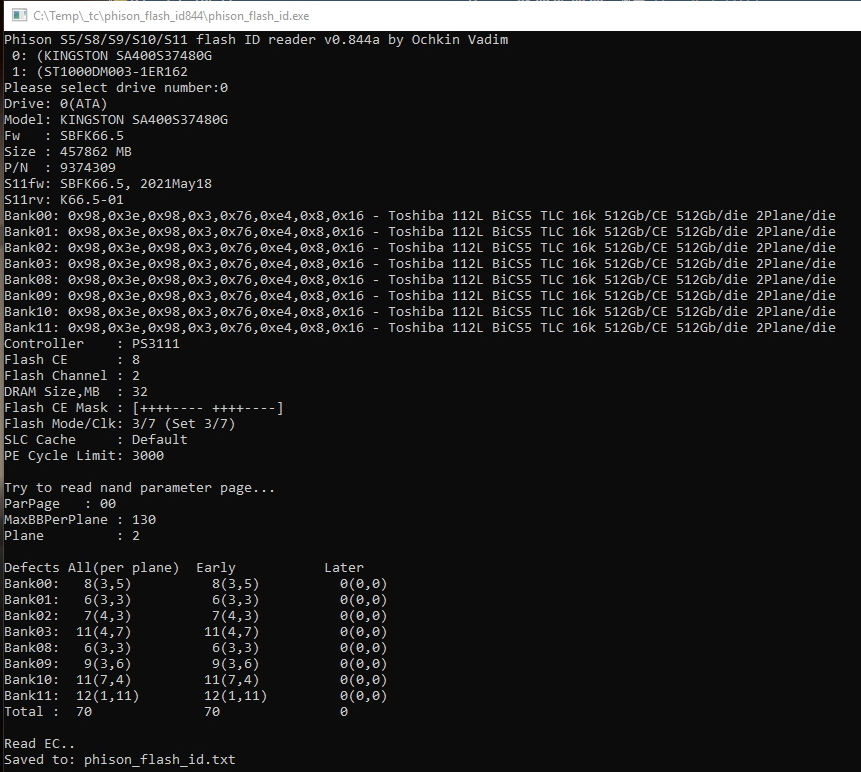Viewport: 861px width, 772px height.
Task: Click drive 1 ST1000DM003-1ER162 list entry
Action: pos(100,72)
